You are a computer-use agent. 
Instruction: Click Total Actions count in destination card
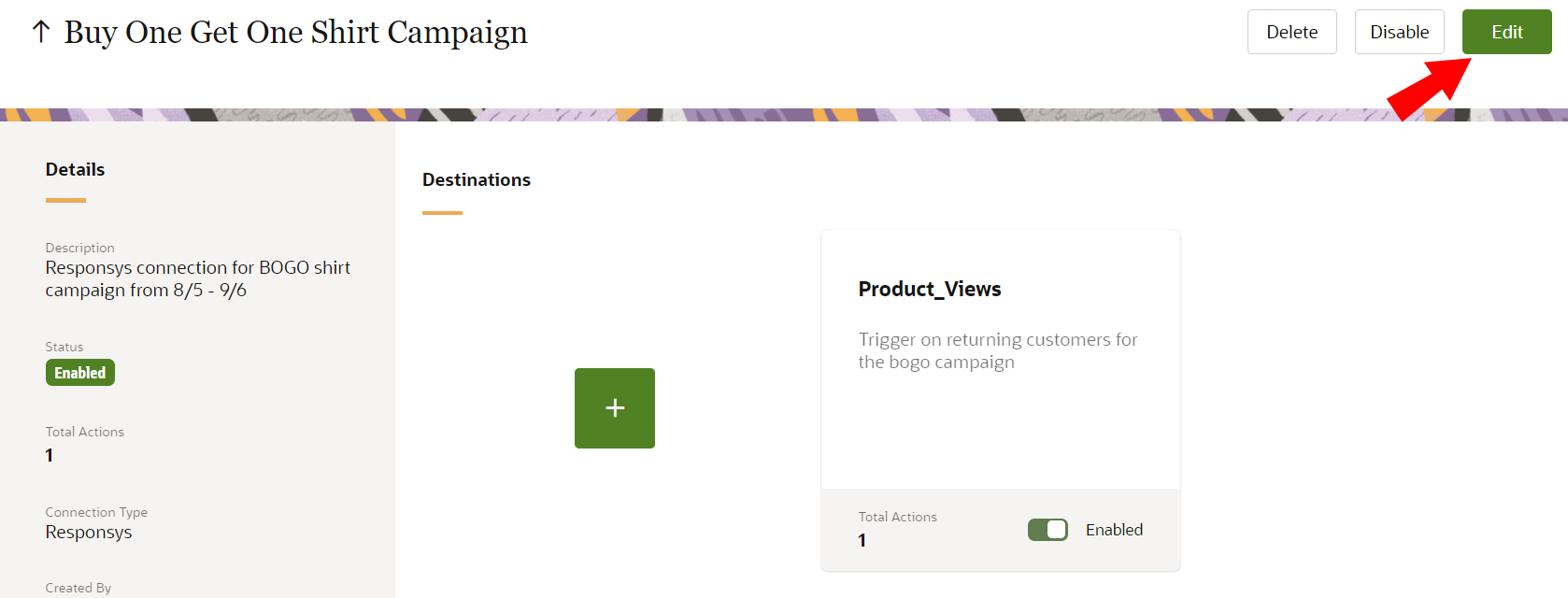862,540
